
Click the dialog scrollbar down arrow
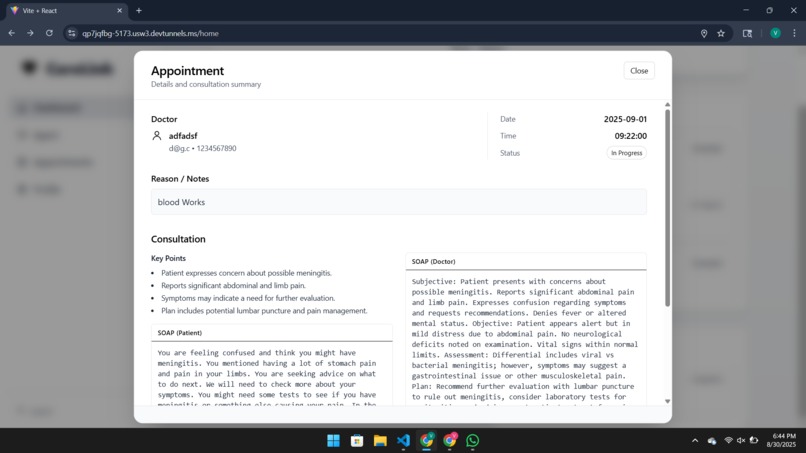(x=667, y=402)
